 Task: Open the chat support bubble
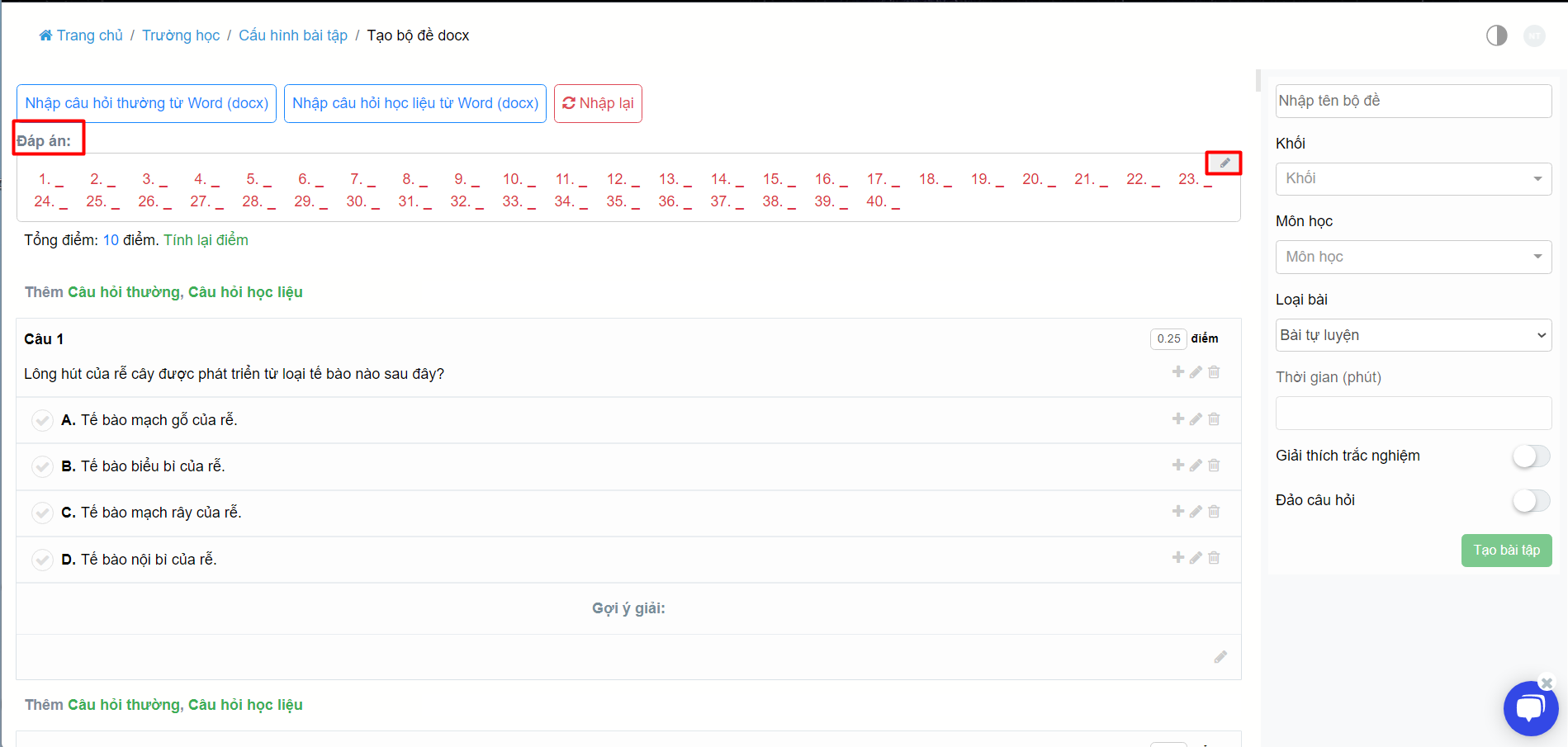point(1530,709)
